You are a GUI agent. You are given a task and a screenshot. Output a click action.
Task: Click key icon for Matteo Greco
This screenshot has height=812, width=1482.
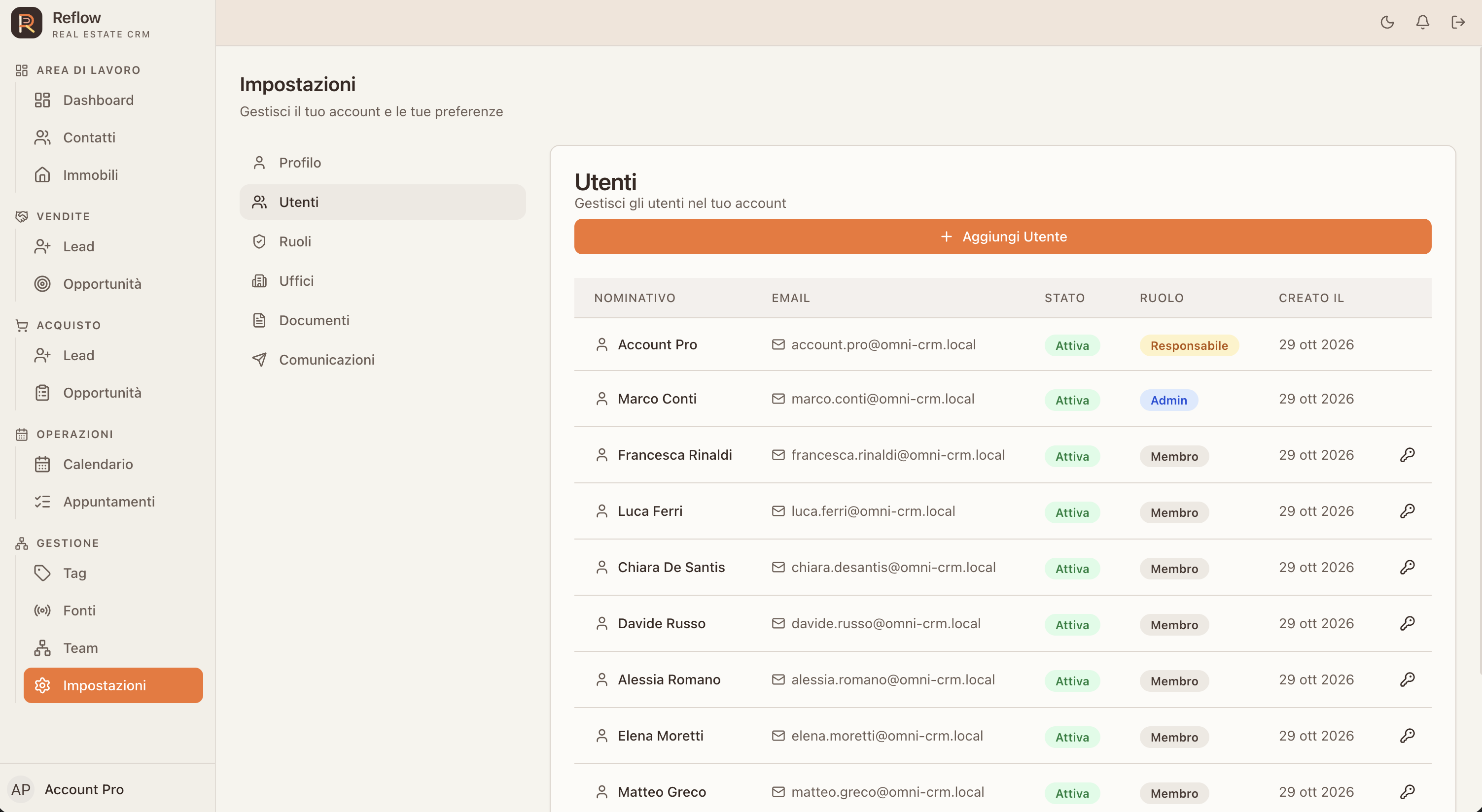(x=1407, y=792)
